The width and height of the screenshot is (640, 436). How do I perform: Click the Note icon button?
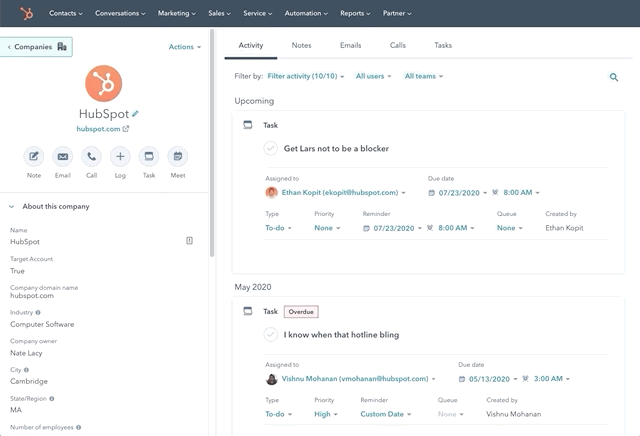click(x=34, y=156)
